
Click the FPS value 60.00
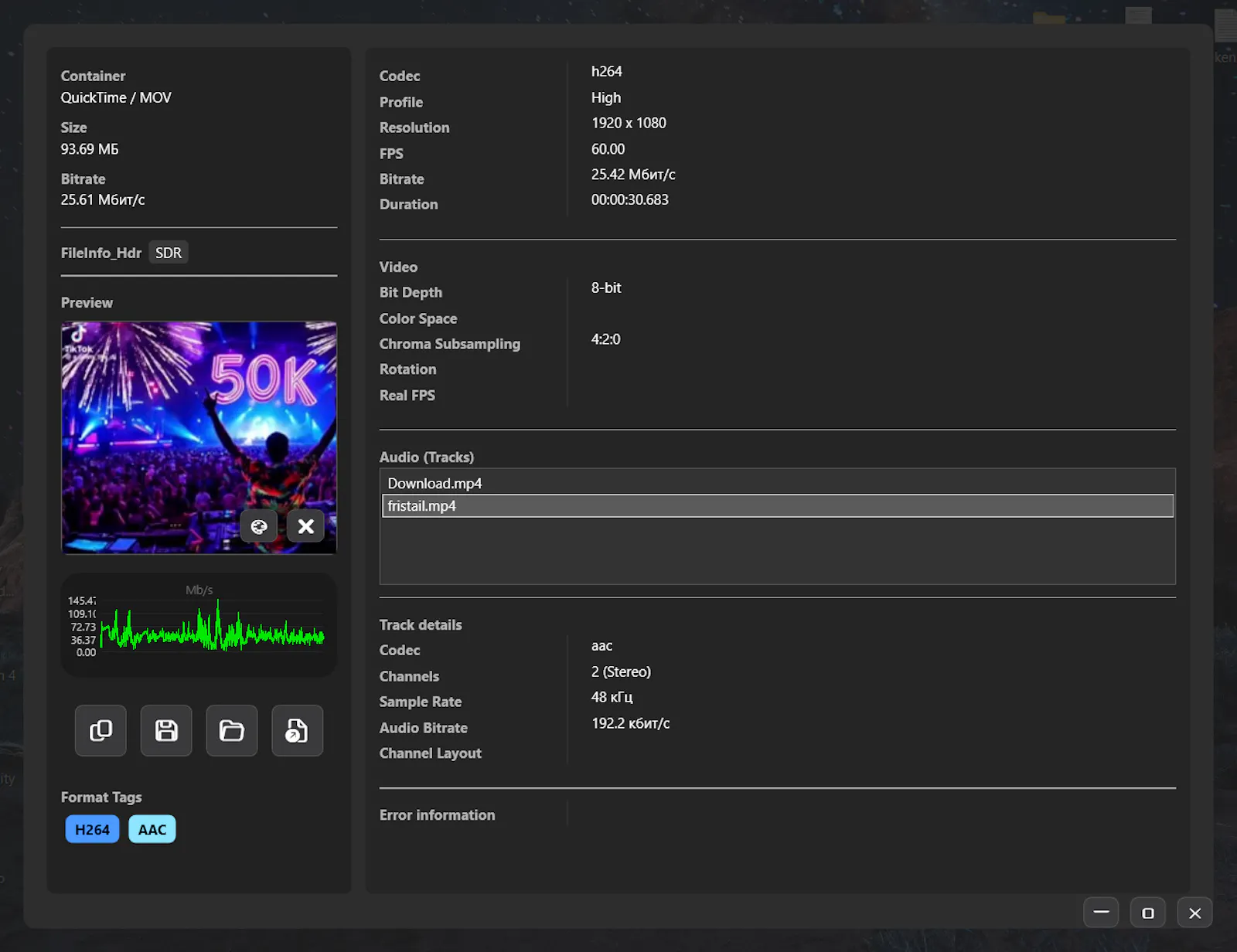point(608,149)
